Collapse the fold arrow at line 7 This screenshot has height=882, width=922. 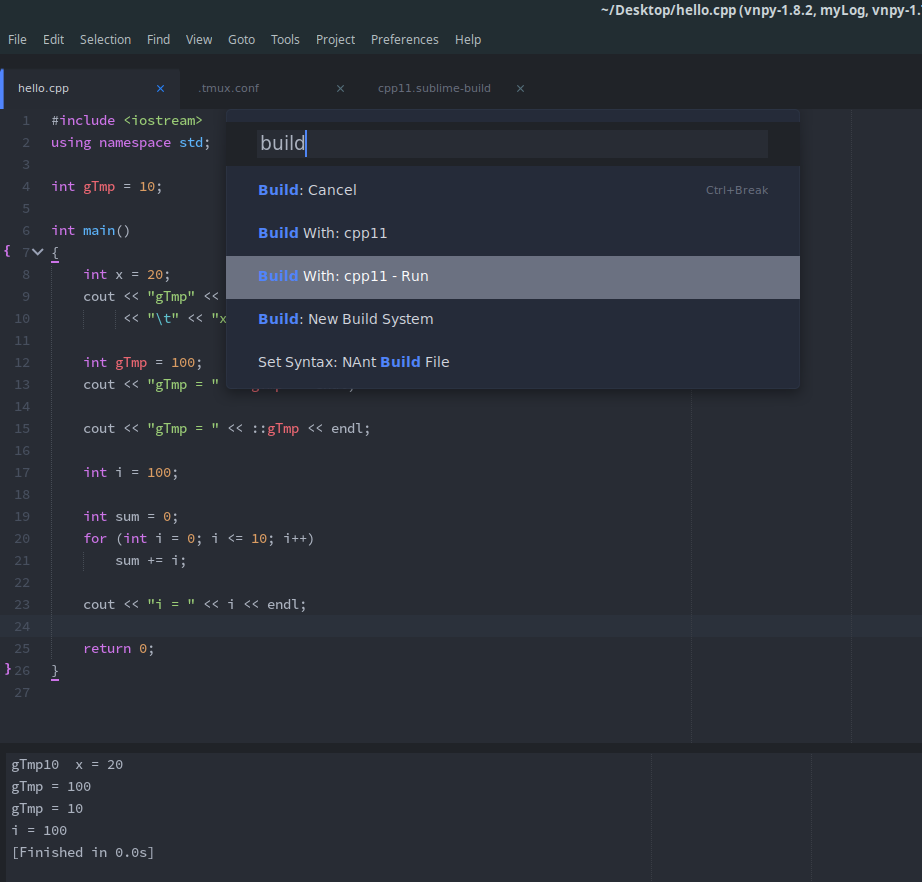38,252
